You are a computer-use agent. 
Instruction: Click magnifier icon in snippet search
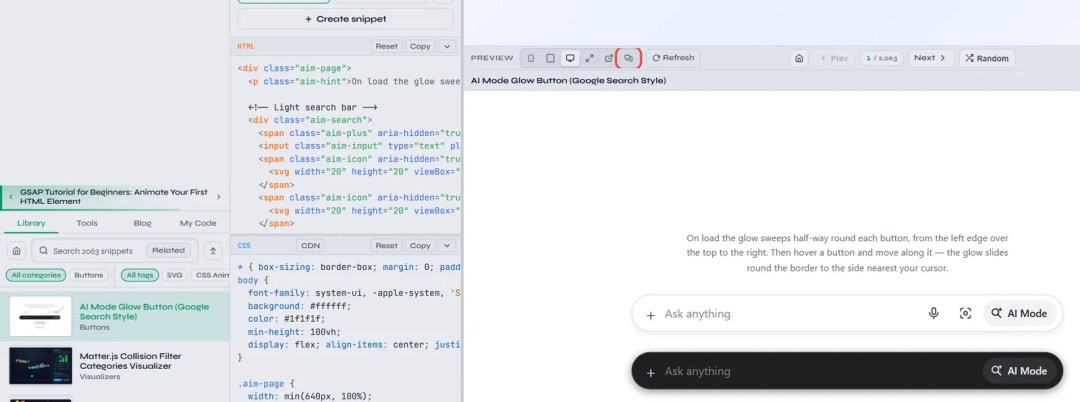click(x=44, y=251)
